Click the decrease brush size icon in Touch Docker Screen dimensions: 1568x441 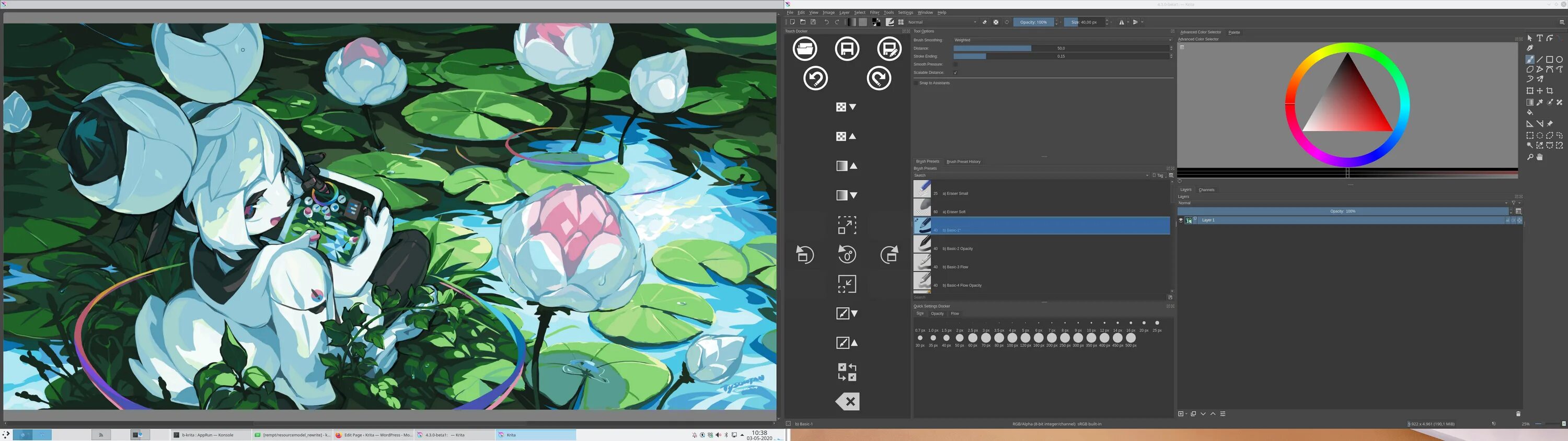(x=847, y=314)
